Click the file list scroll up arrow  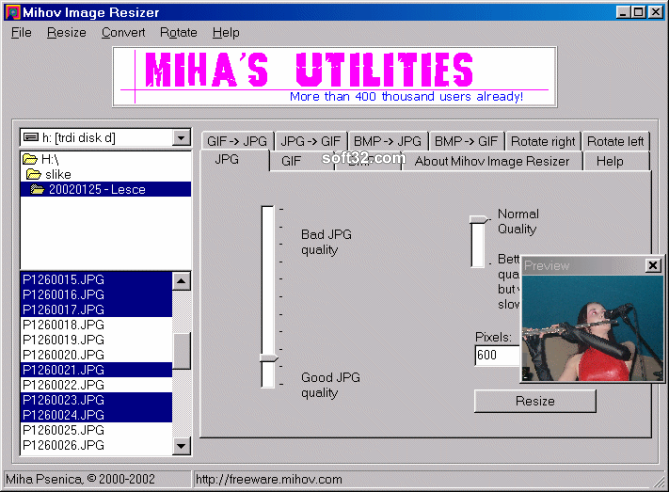(x=181, y=281)
